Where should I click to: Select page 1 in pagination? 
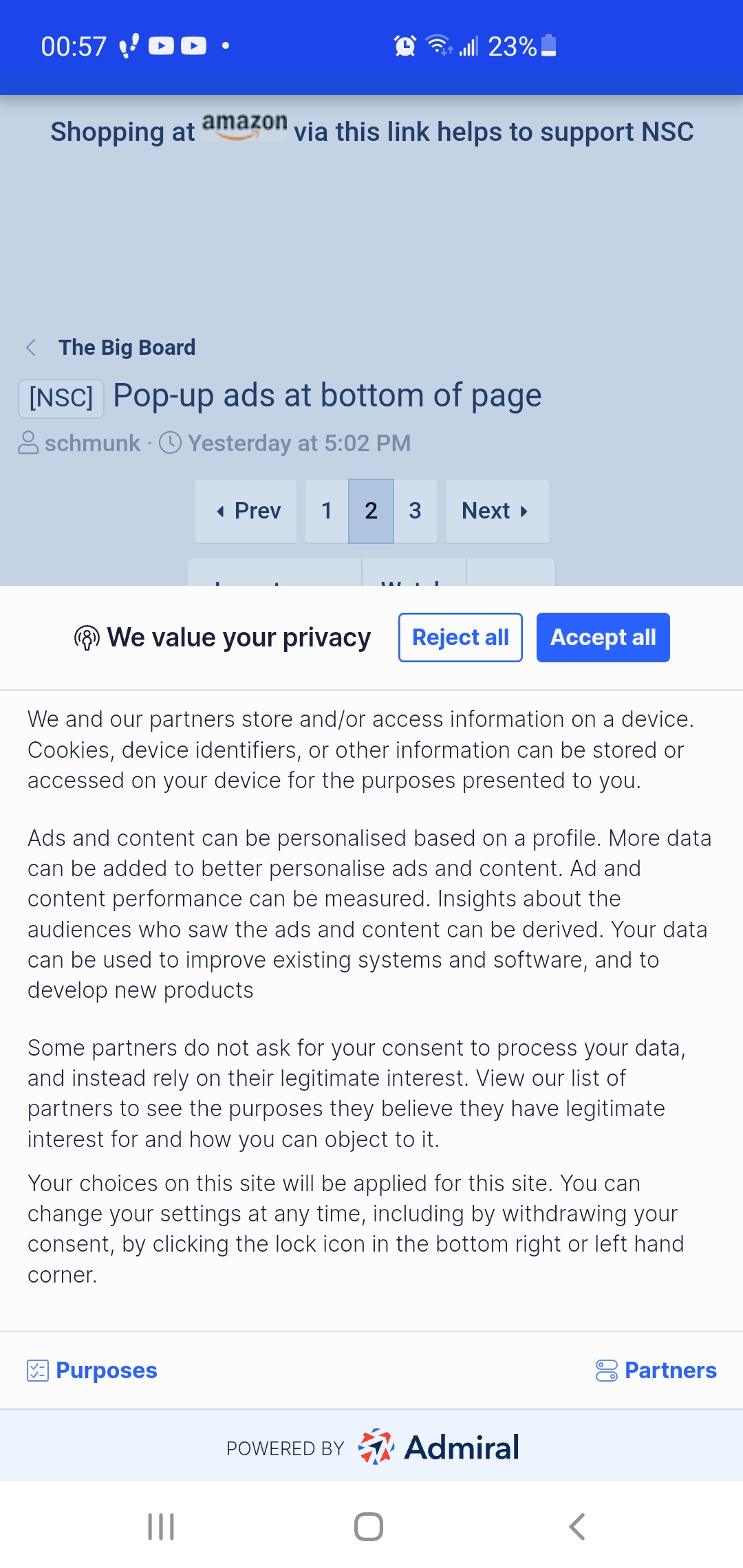click(327, 511)
